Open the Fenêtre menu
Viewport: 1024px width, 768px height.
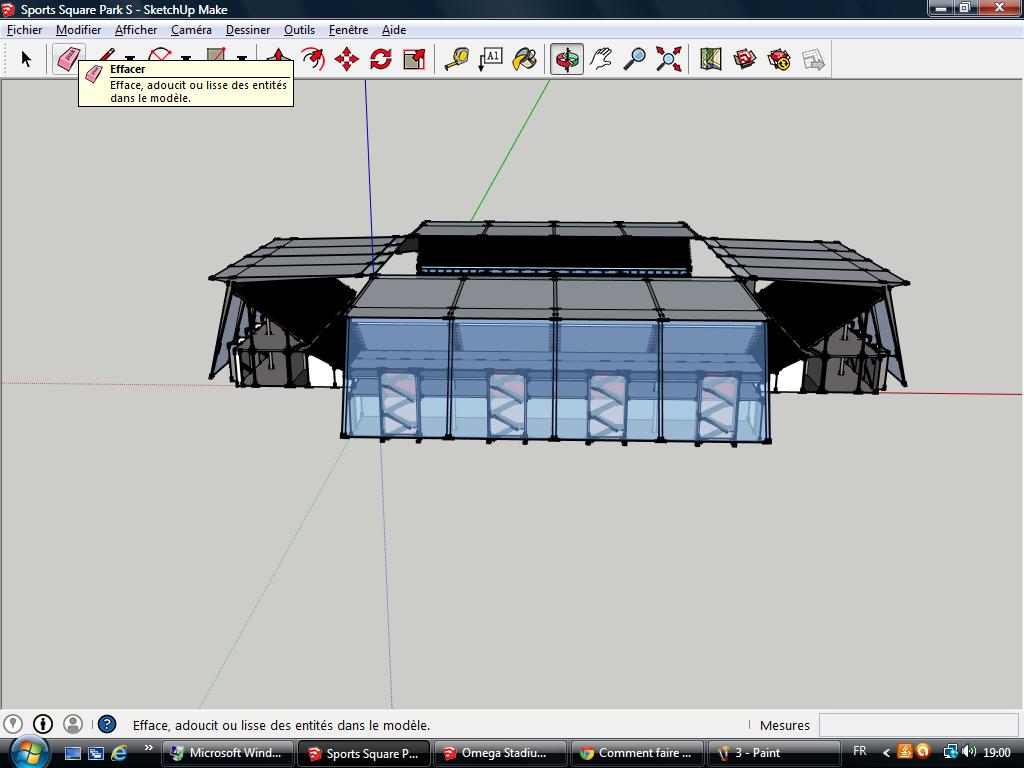[348, 30]
